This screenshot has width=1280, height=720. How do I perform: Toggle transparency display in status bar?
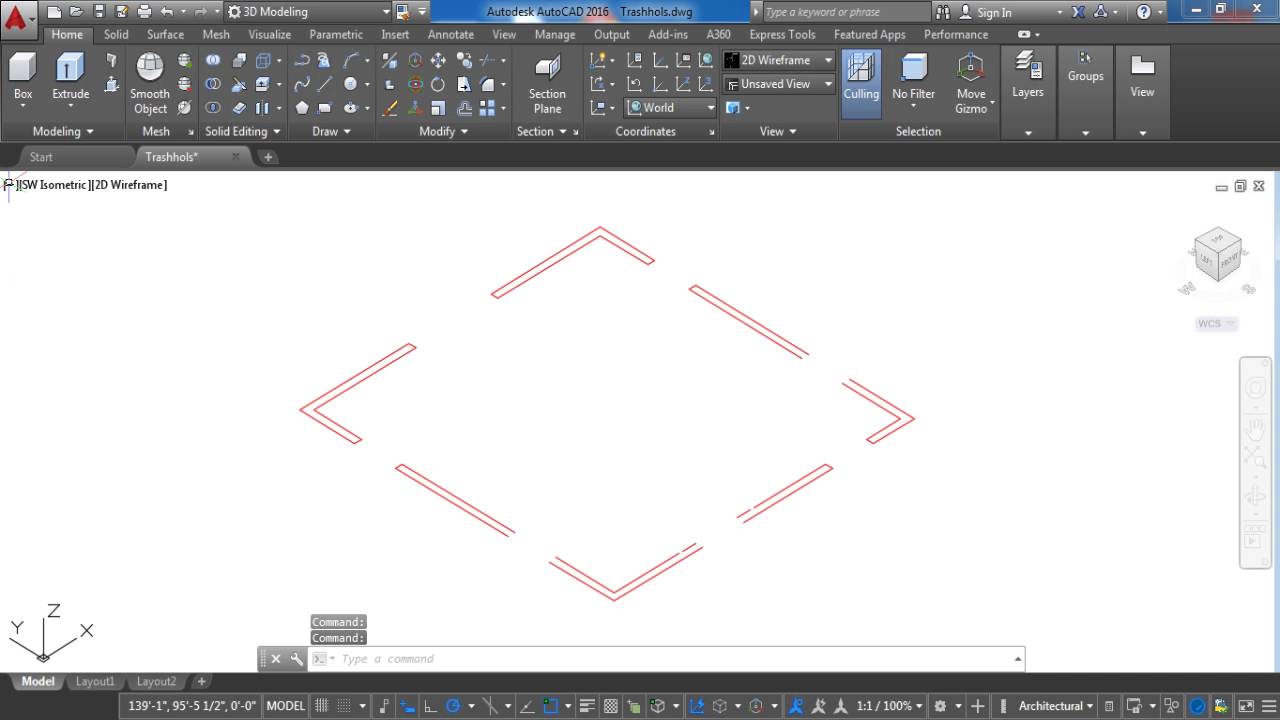point(611,706)
